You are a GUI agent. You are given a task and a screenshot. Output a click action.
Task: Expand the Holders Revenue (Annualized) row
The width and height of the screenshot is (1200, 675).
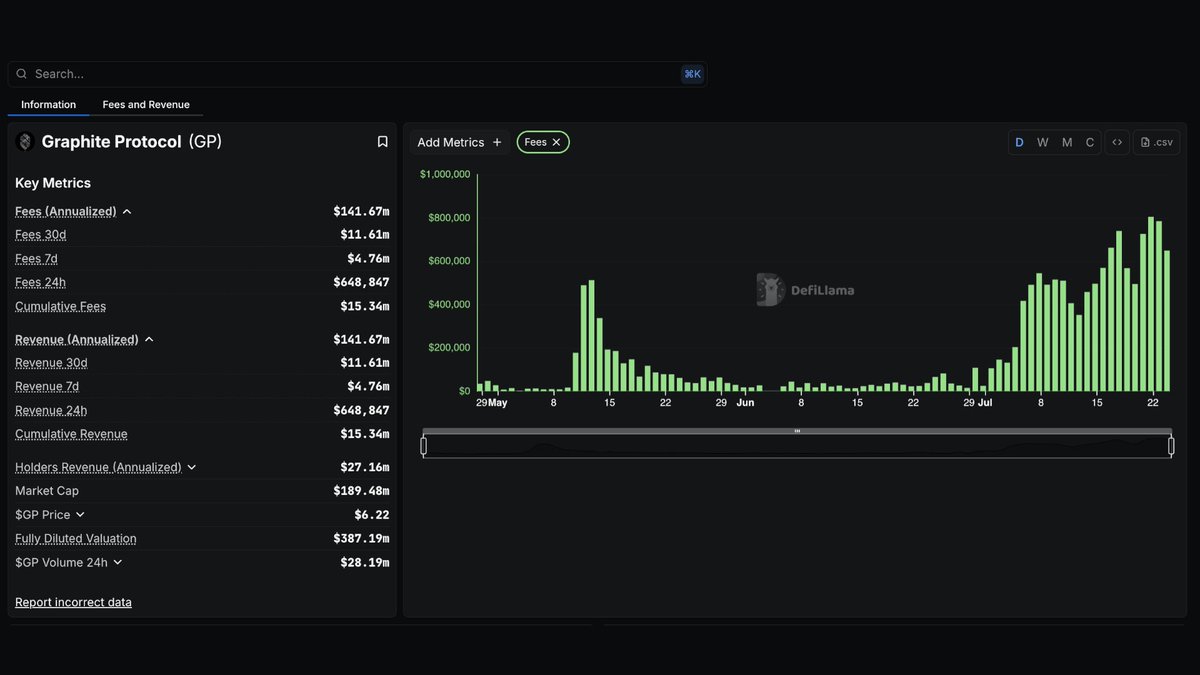click(x=192, y=467)
